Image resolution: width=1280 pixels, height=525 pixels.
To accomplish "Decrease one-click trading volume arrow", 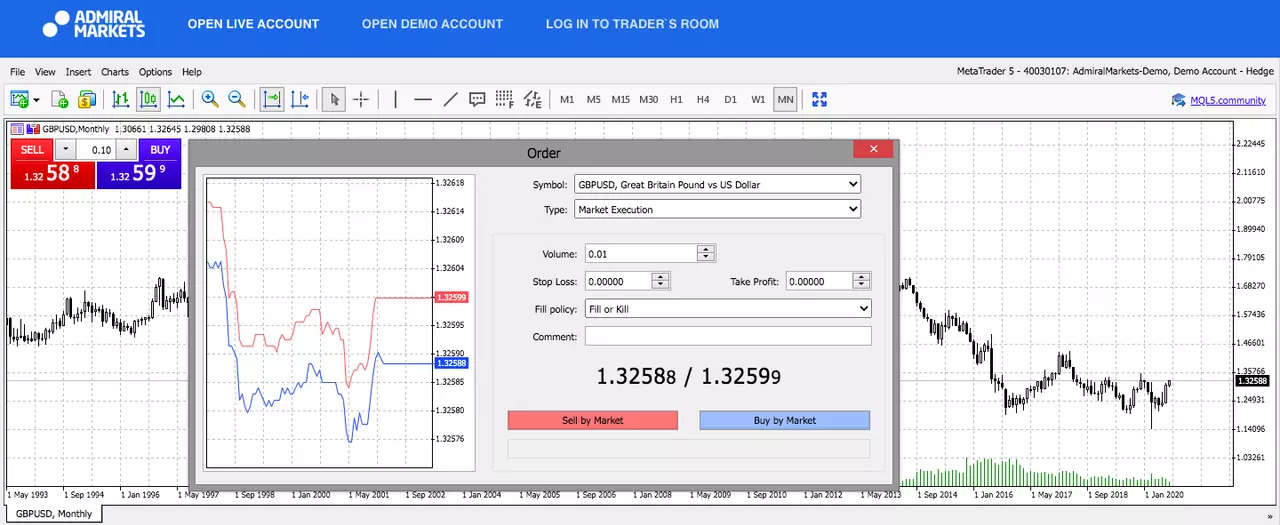I will coord(65,150).
